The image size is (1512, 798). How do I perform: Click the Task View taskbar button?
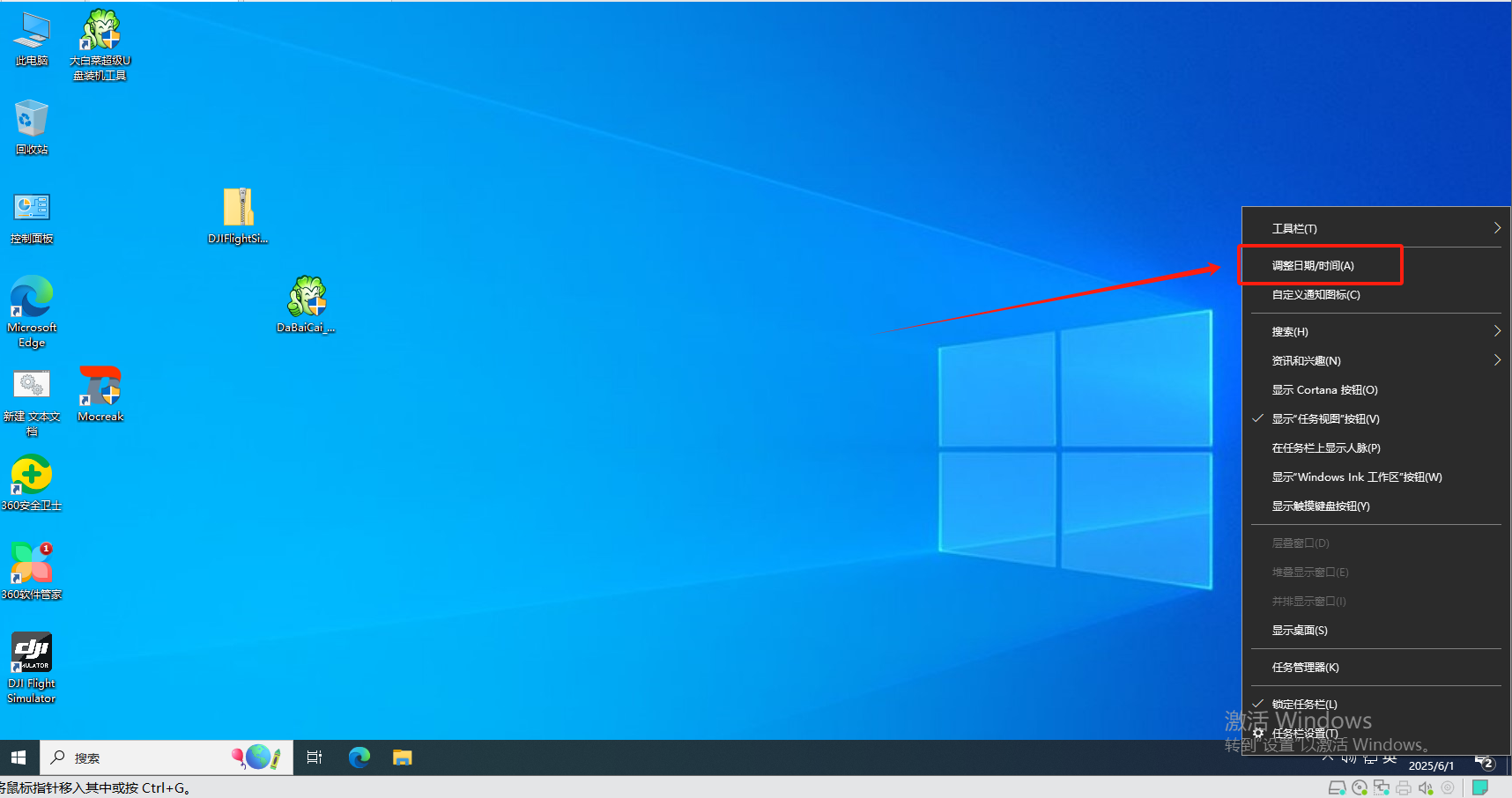click(315, 757)
